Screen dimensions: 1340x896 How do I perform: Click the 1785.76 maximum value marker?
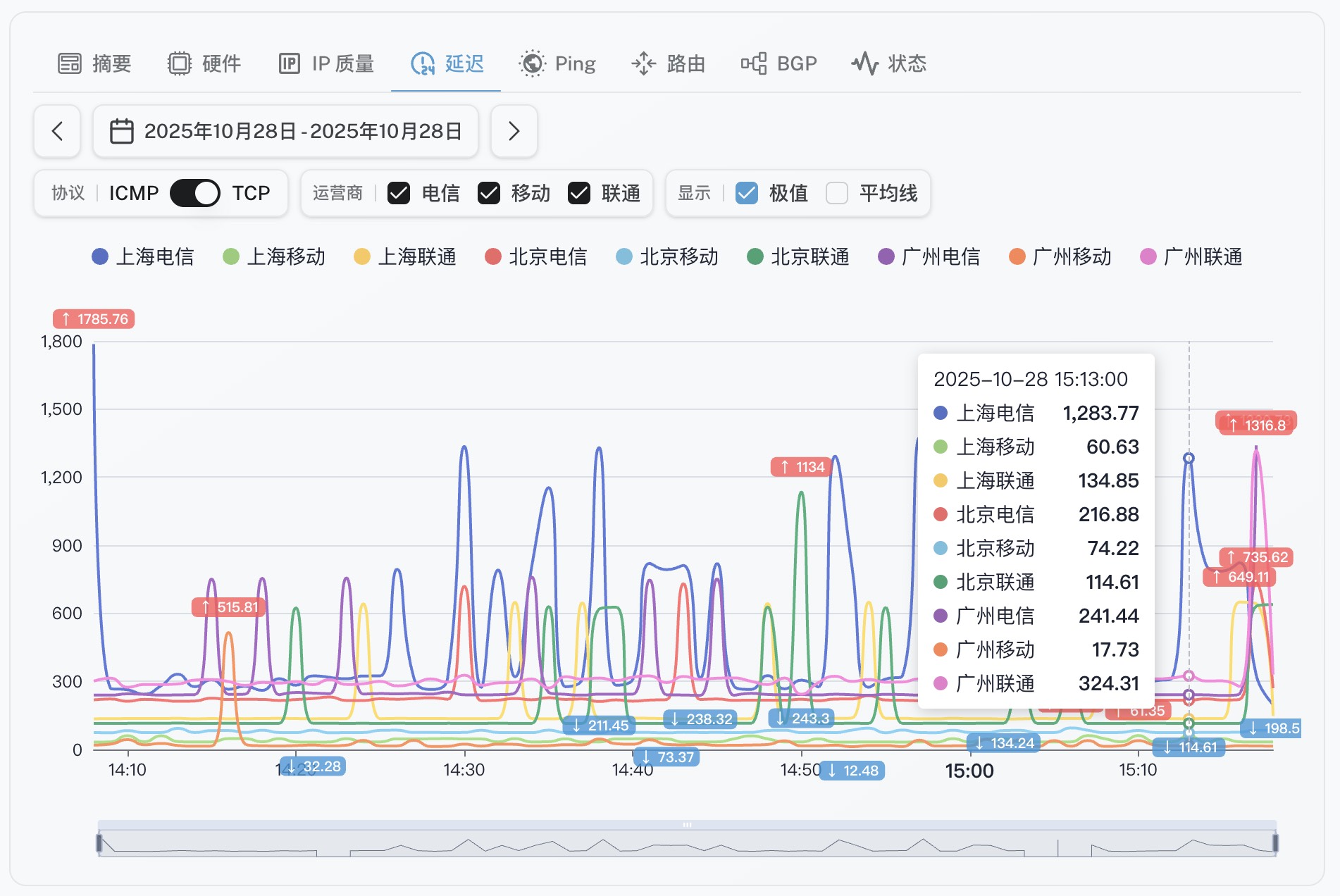(x=94, y=319)
